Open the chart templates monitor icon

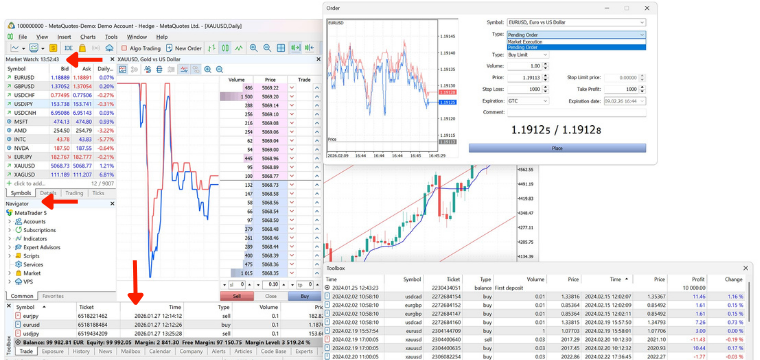point(33,48)
